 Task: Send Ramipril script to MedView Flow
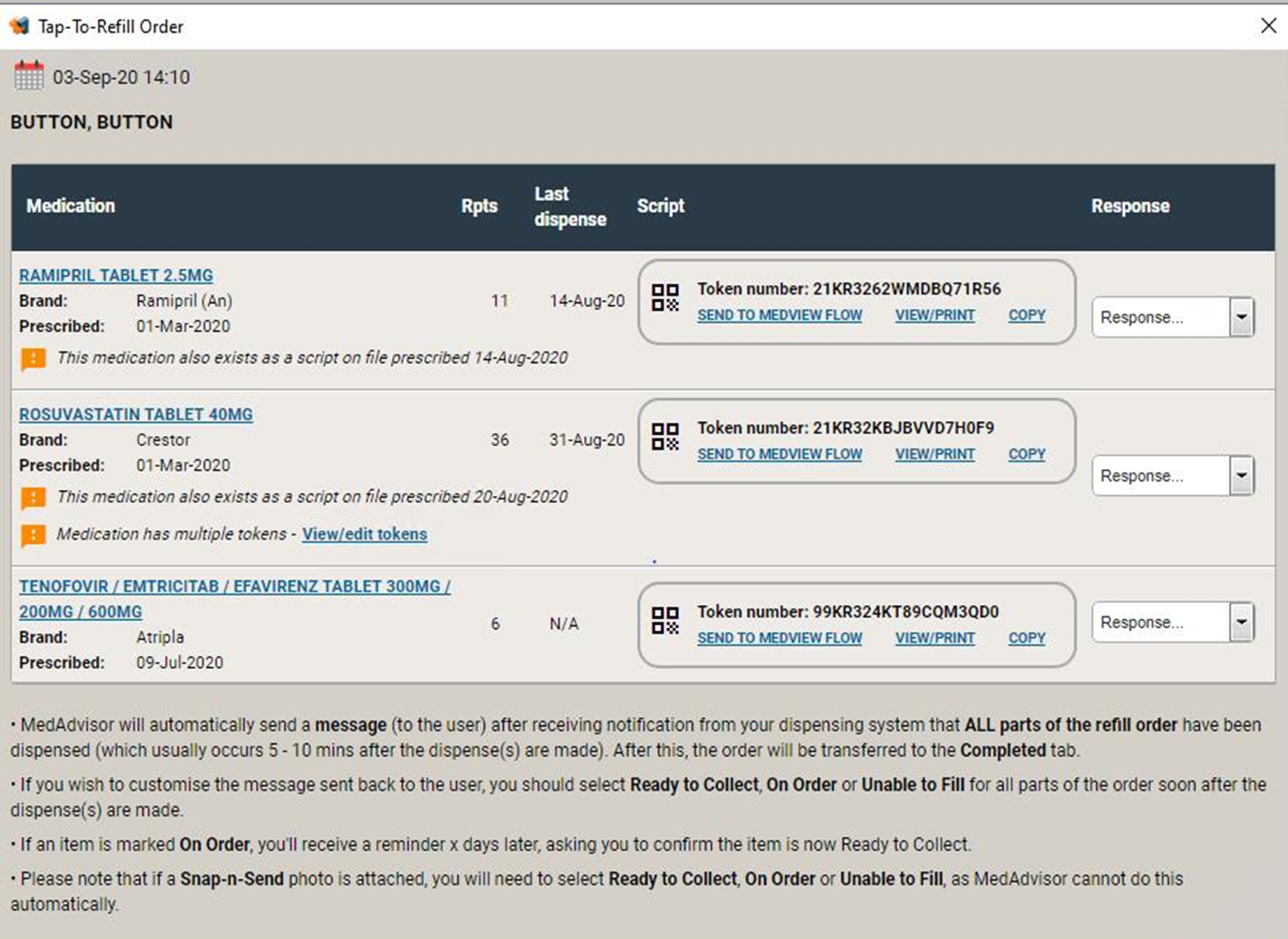(780, 315)
